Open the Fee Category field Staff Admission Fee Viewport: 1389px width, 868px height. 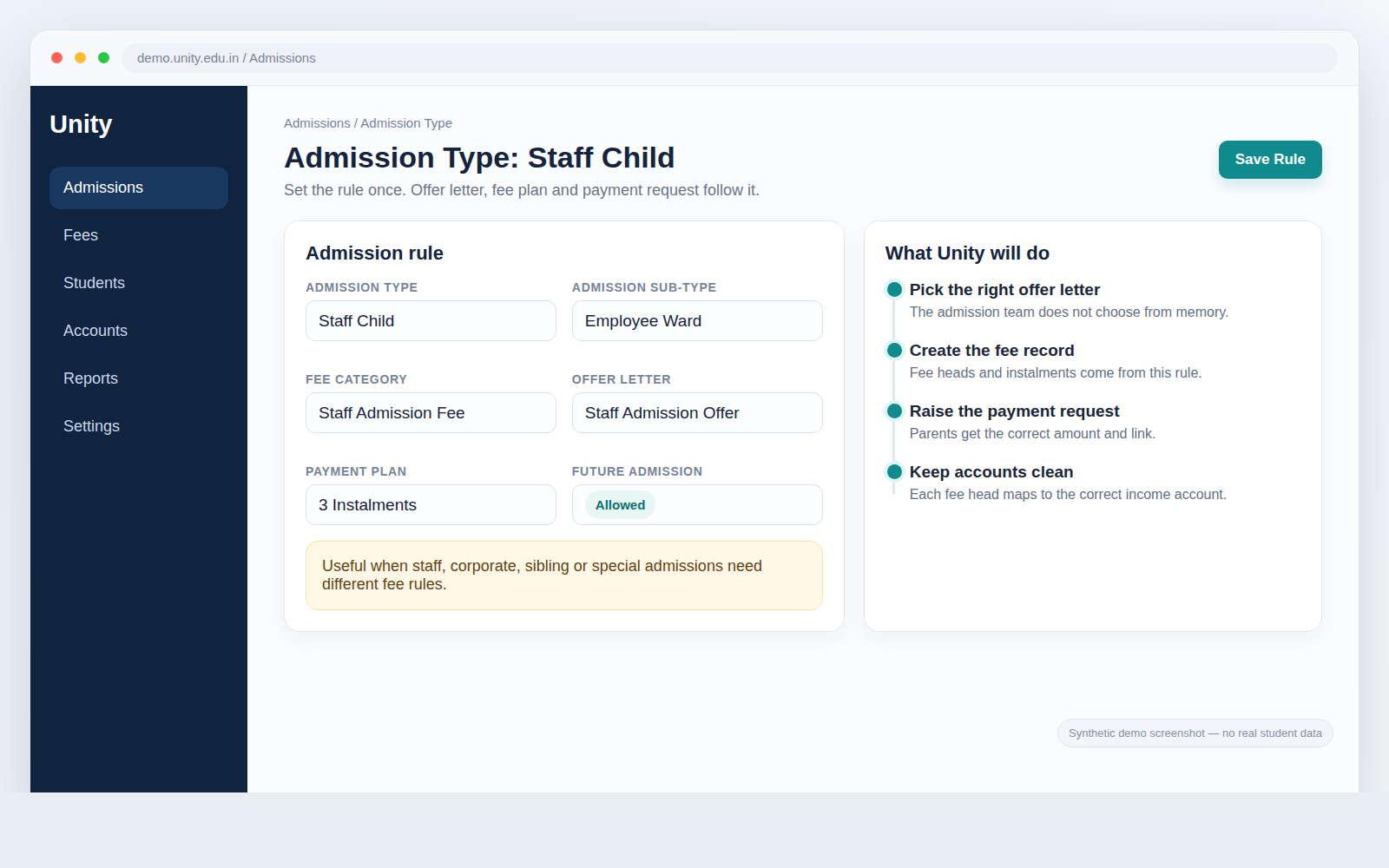431,413
